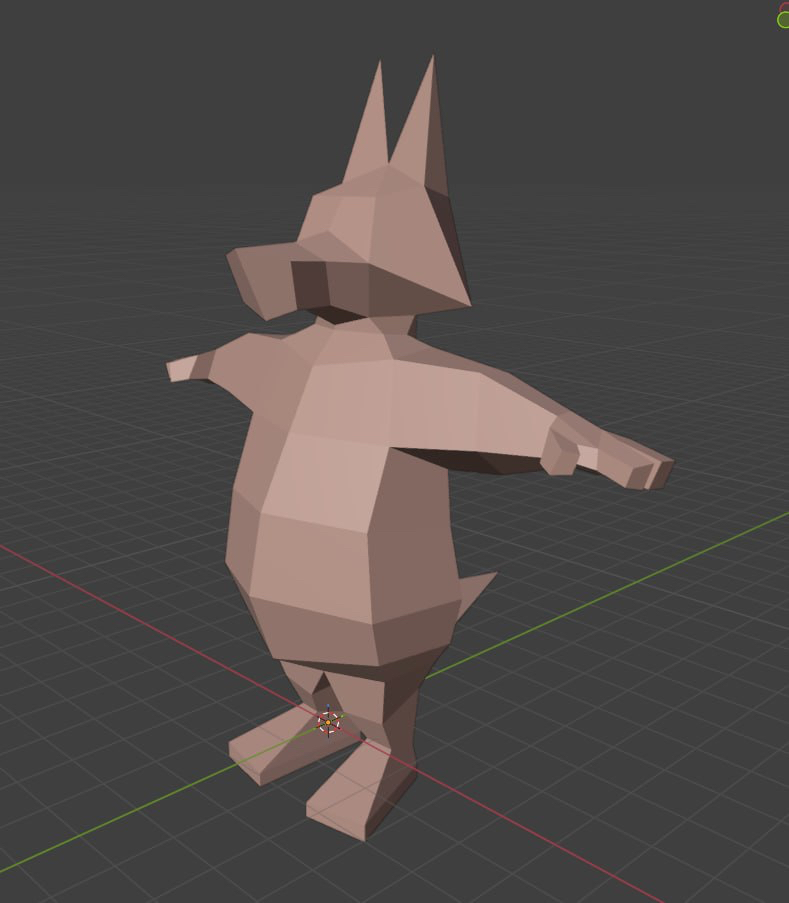The height and width of the screenshot is (903, 789).
Task: Click the red X-axis navigation gizmo circle
Action: pos(785,5)
